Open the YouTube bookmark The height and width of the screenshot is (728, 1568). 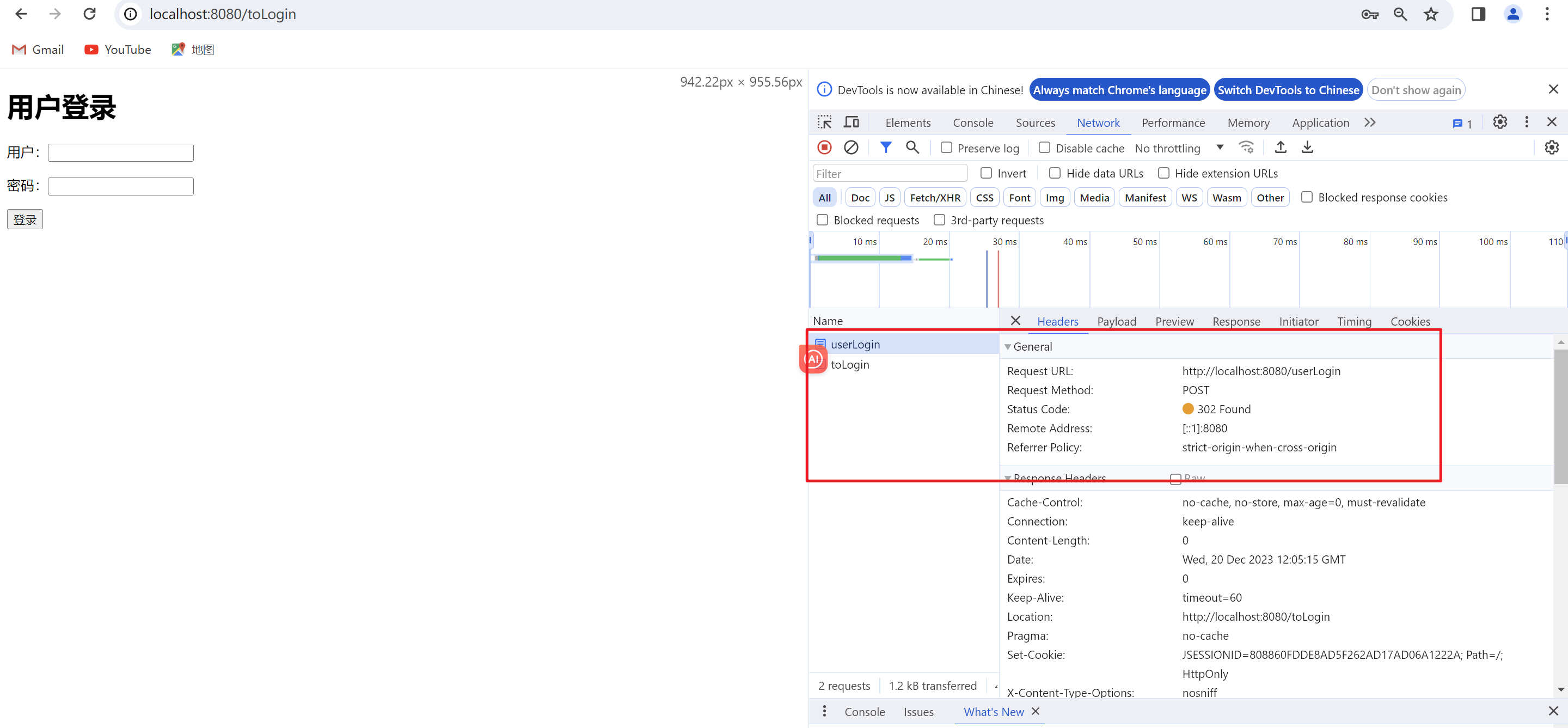point(118,50)
